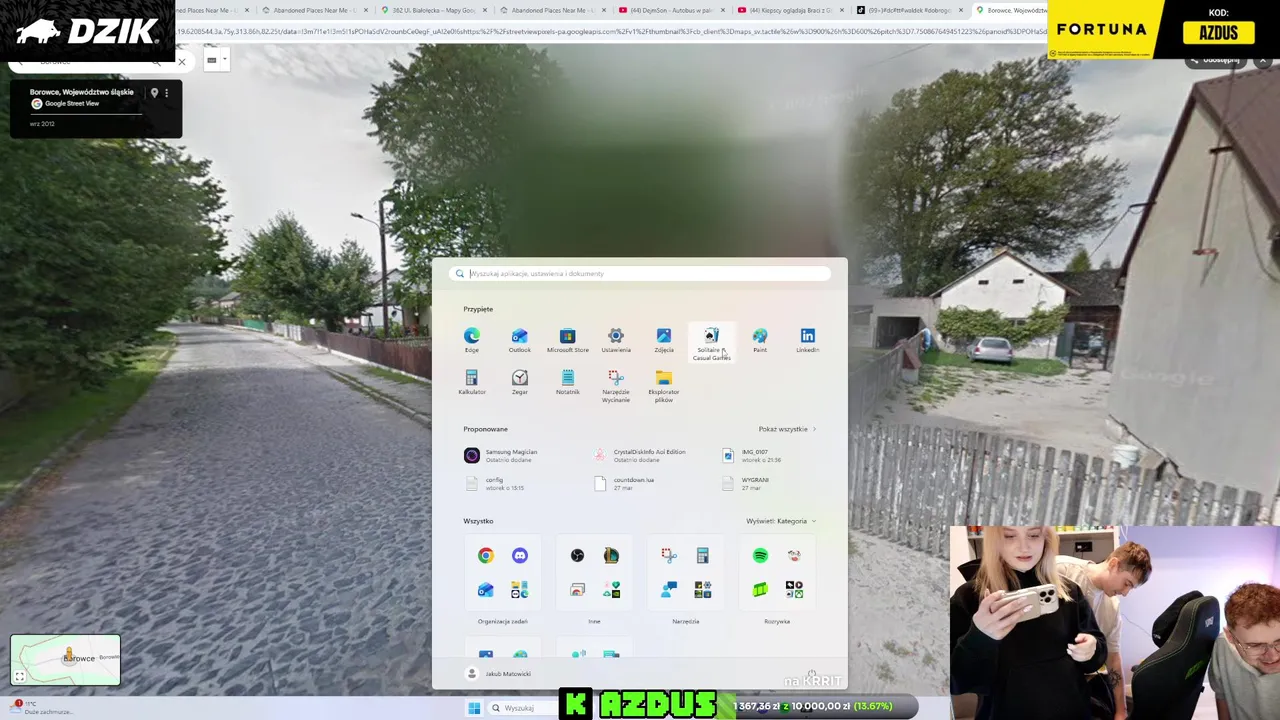Viewport: 1280px width, 720px height.
Task: Click the Windows Start button on taskbar
Action: click(x=474, y=708)
